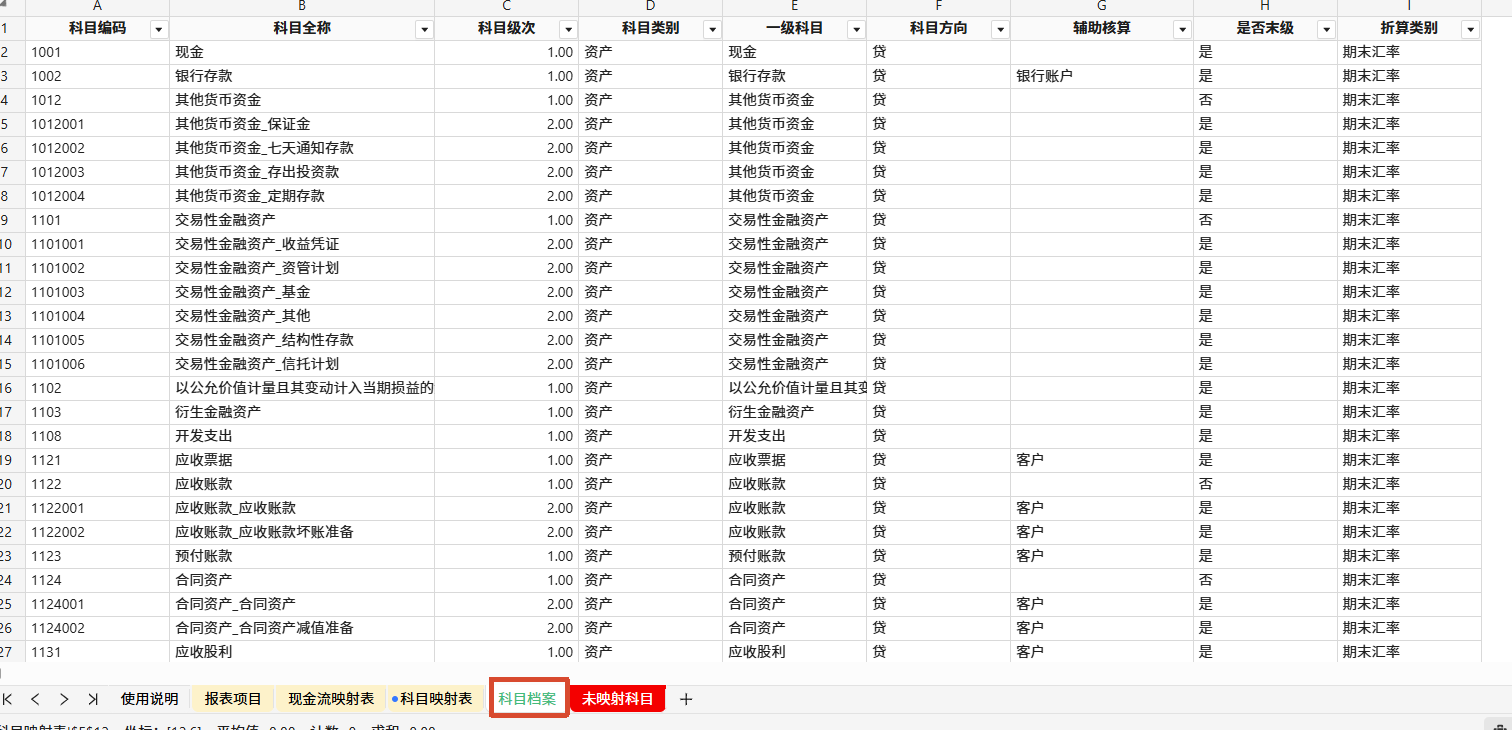Select column G header
The width and height of the screenshot is (1512, 730).
click(x=1102, y=7)
